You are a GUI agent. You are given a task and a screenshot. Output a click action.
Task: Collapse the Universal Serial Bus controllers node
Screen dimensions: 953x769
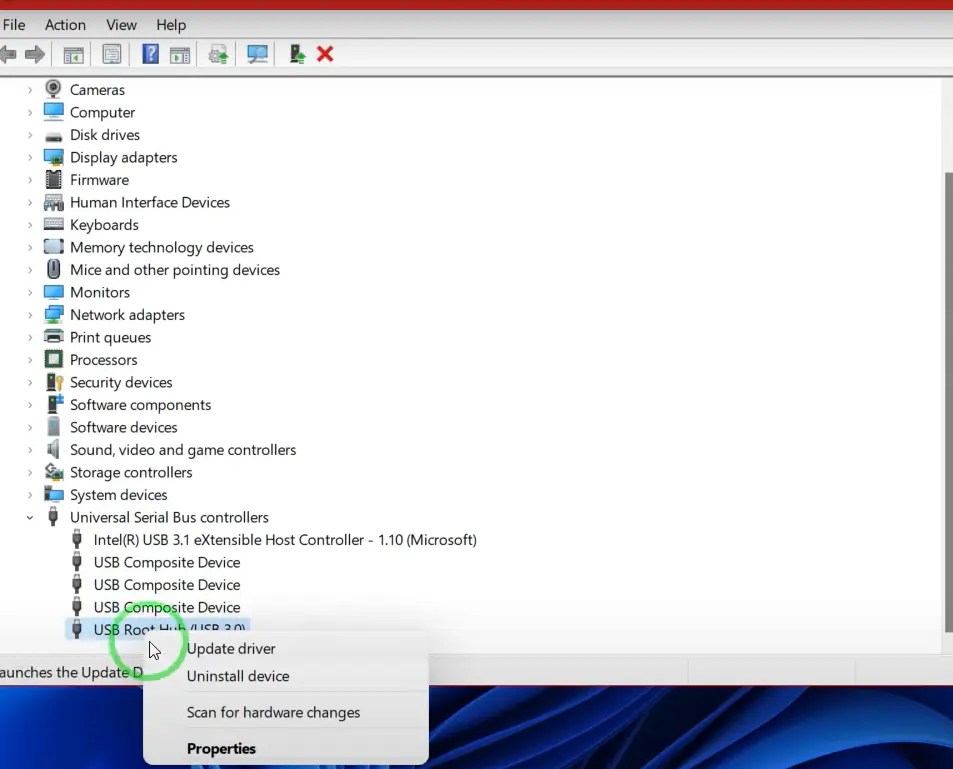[29, 517]
